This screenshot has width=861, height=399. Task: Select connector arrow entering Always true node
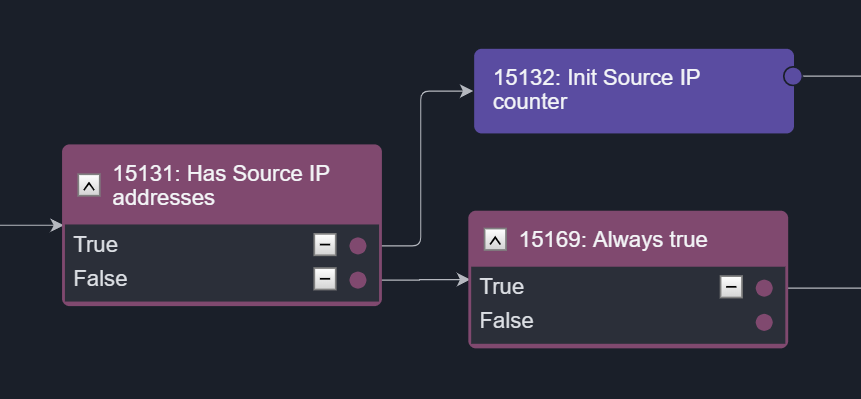pos(425,280)
